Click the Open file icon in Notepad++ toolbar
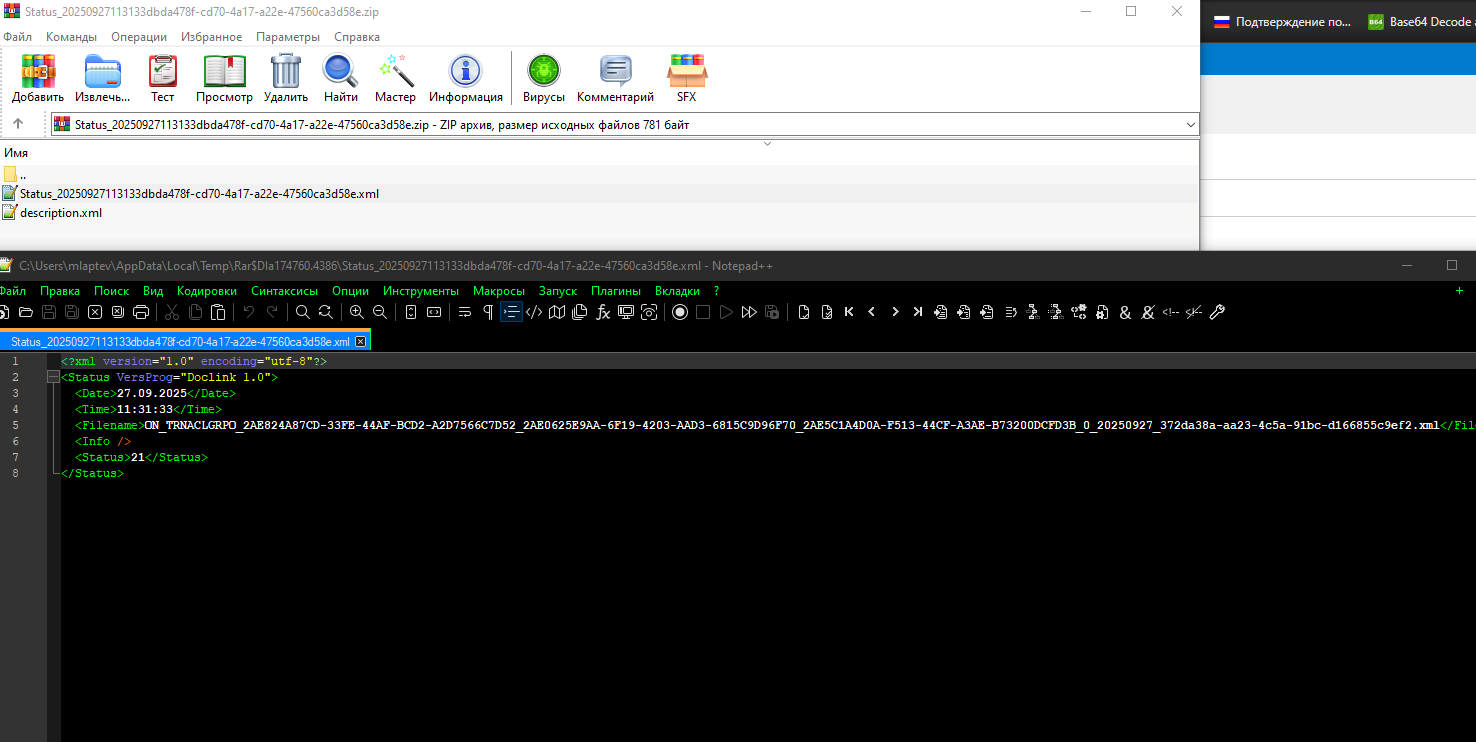This screenshot has width=1476, height=742. pos(26,312)
